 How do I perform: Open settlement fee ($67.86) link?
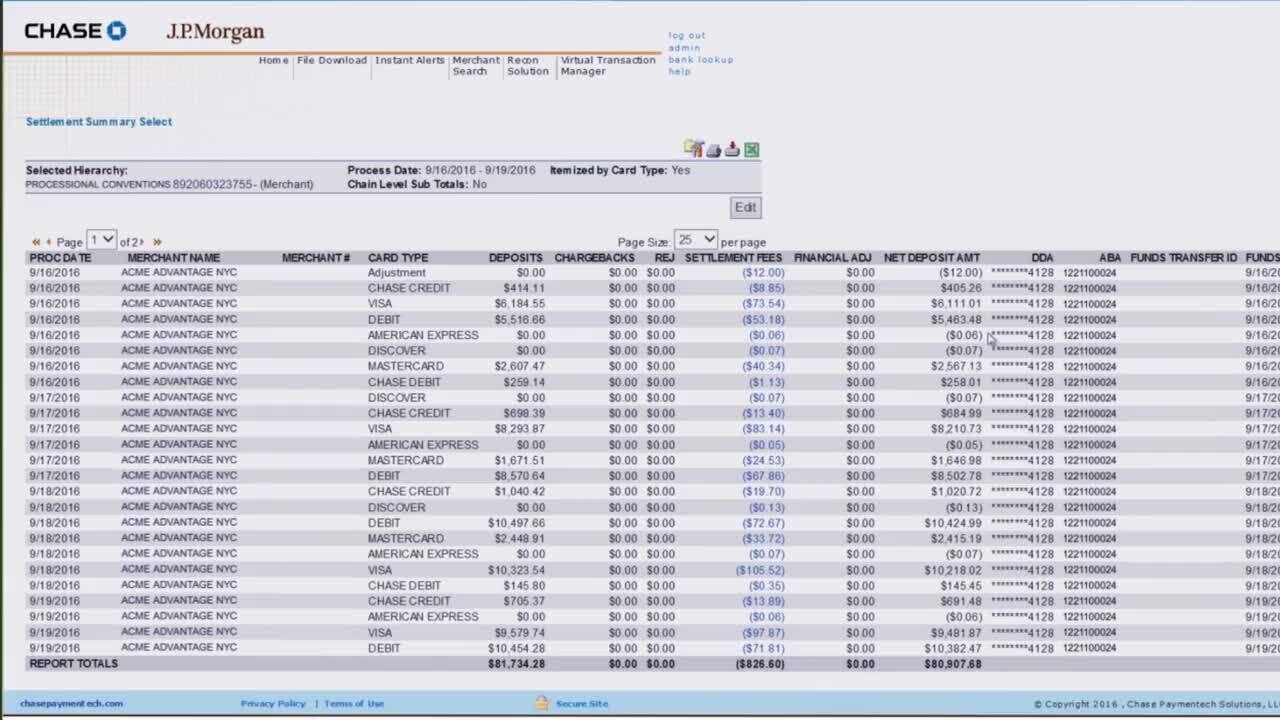tap(763, 476)
